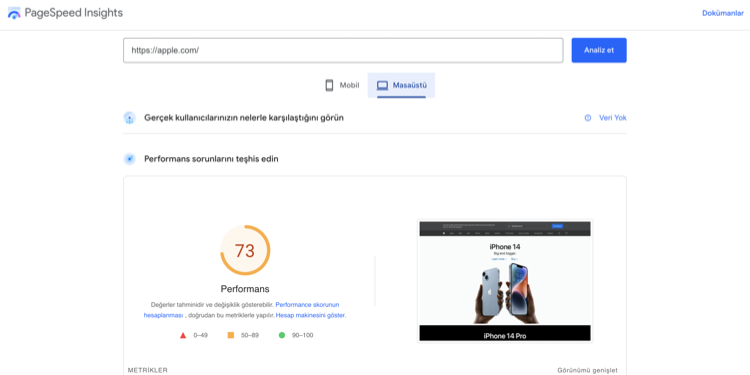Open the Veri Yok link
The image size is (750, 375).
pos(612,118)
